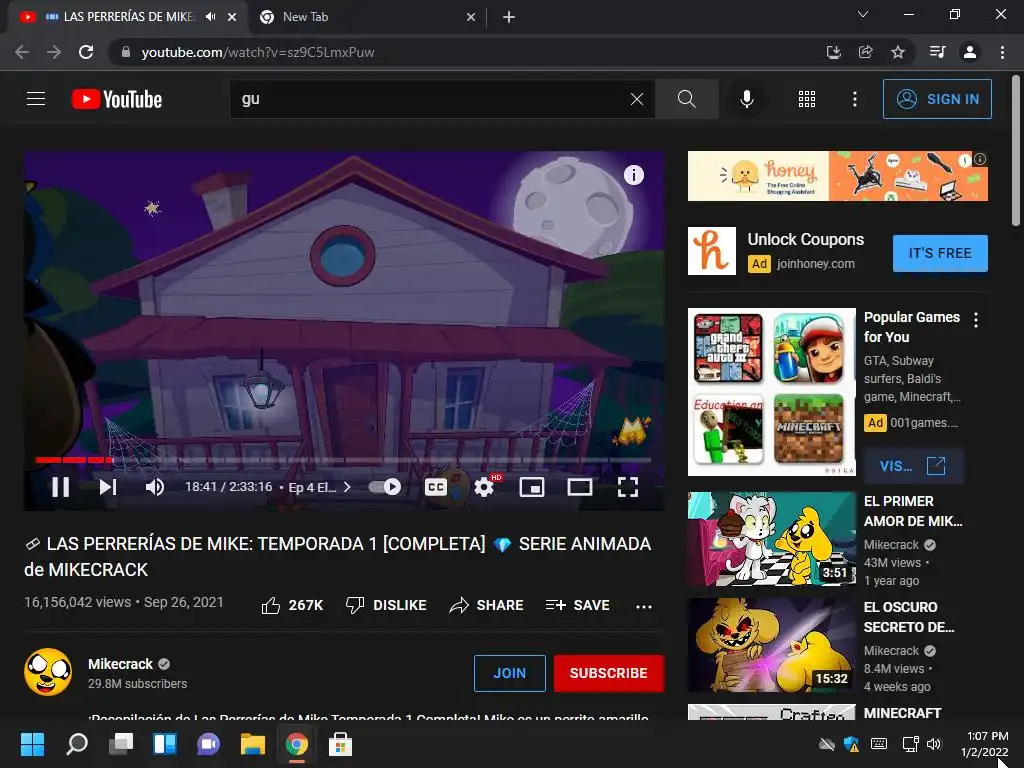Screen dimensions: 1024x768
Task: Mute the video player volume
Action: click(155, 487)
